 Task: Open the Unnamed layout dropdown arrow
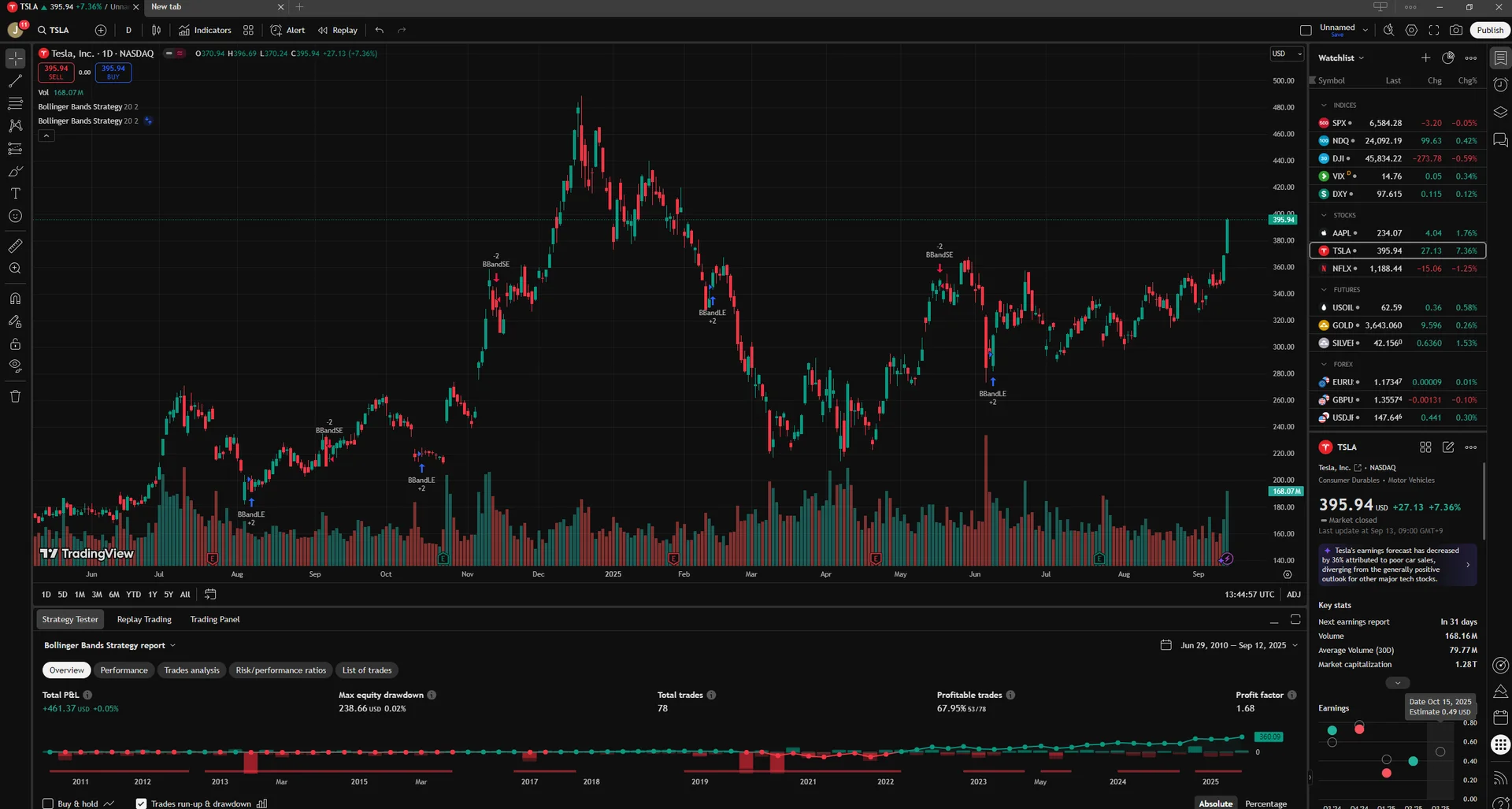(x=1365, y=30)
